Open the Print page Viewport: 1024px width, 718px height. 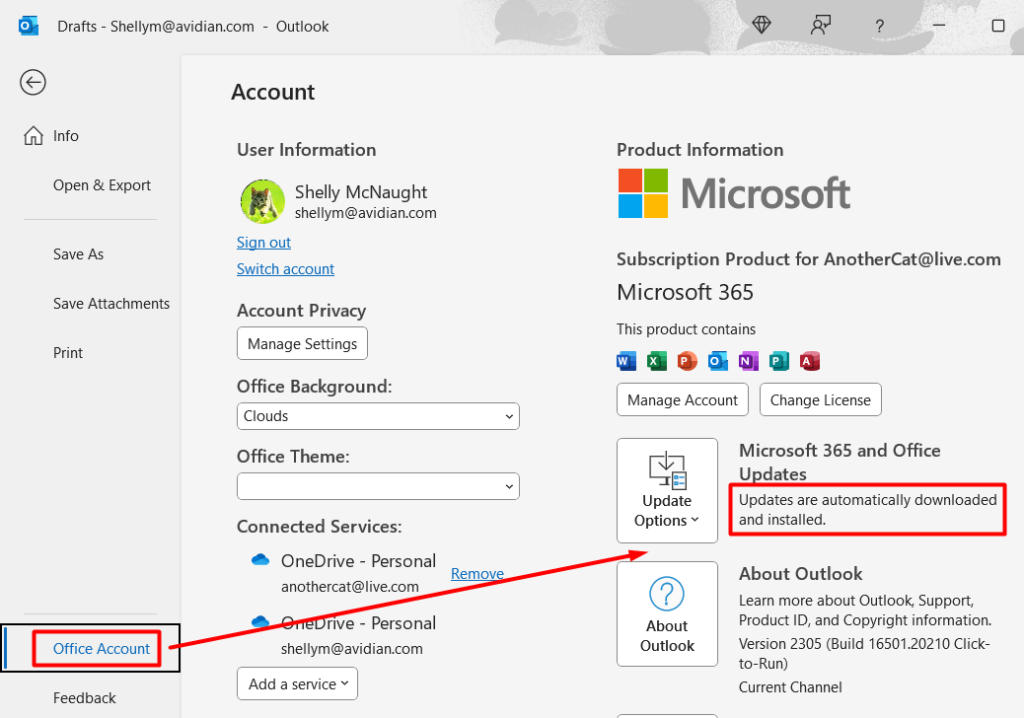[x=68, y=353]
